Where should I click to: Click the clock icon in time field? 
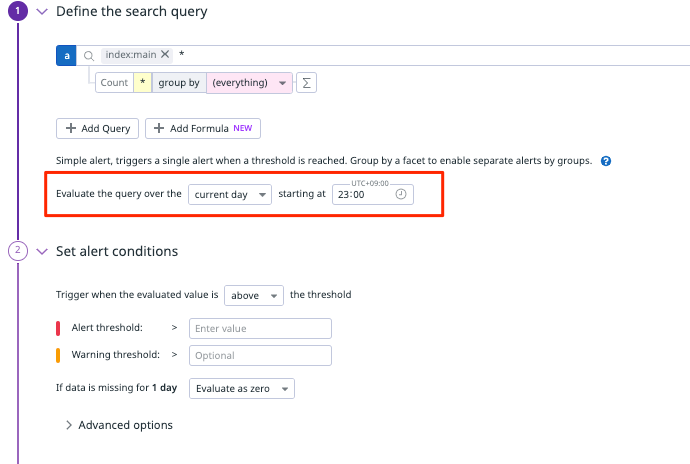pyautogui.click(x=401, y=194)
